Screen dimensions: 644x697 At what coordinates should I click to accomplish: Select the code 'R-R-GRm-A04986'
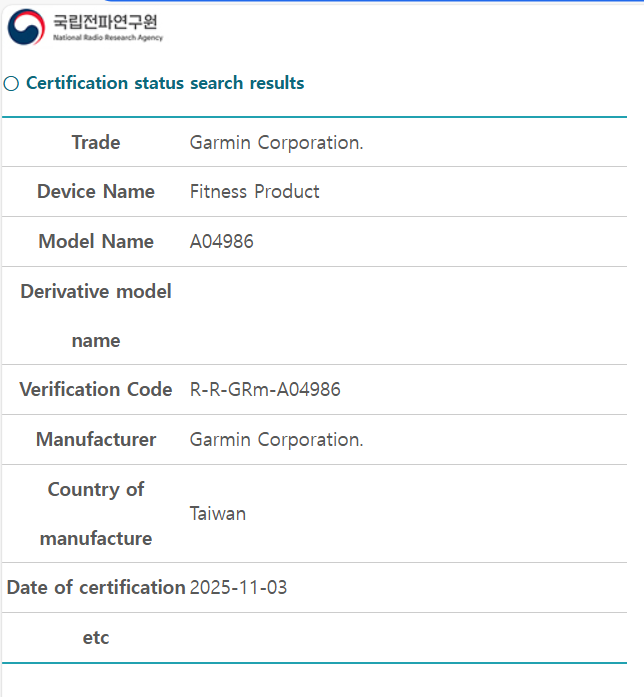point(265,389)
